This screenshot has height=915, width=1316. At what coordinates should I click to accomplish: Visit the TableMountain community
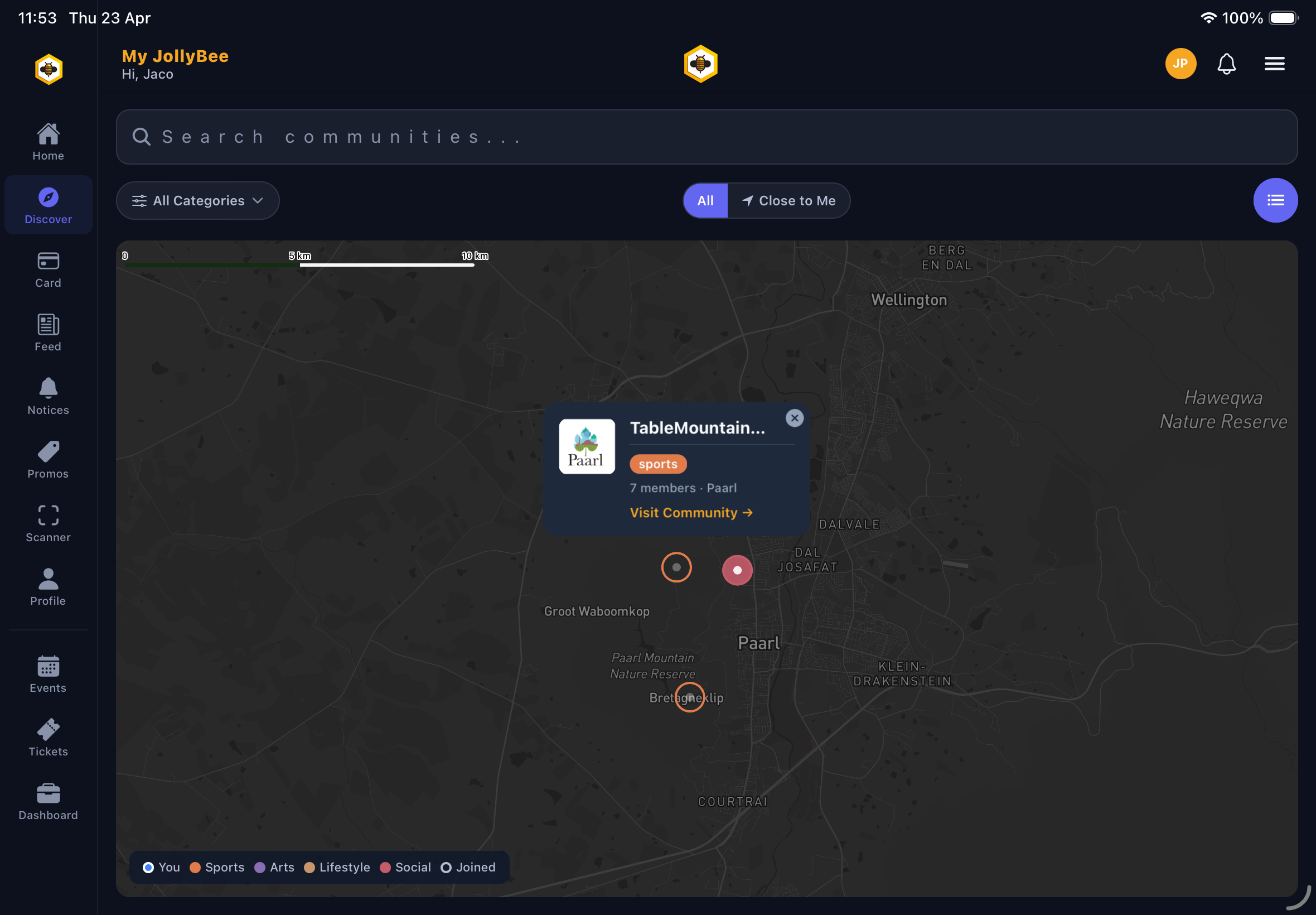coord(691,513)
